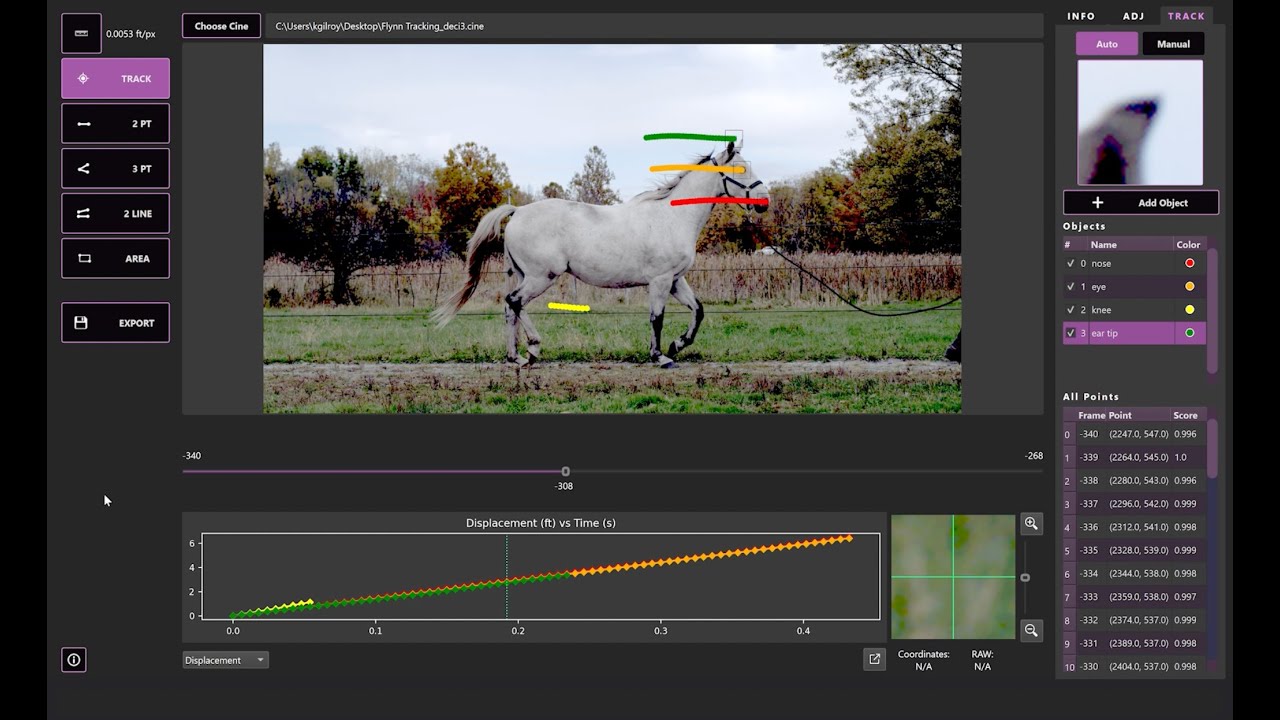Zoom in the magnifier preview
The image size is (1280, 720).
[1031, 523]
